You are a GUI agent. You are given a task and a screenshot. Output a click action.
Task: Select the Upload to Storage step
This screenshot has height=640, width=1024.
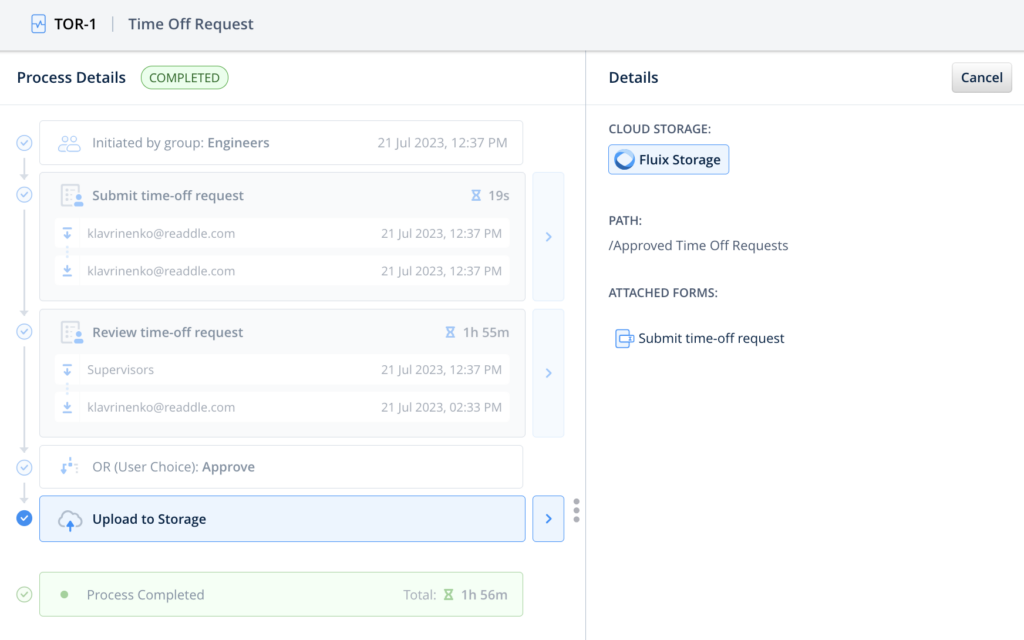(x=282, y=519)
